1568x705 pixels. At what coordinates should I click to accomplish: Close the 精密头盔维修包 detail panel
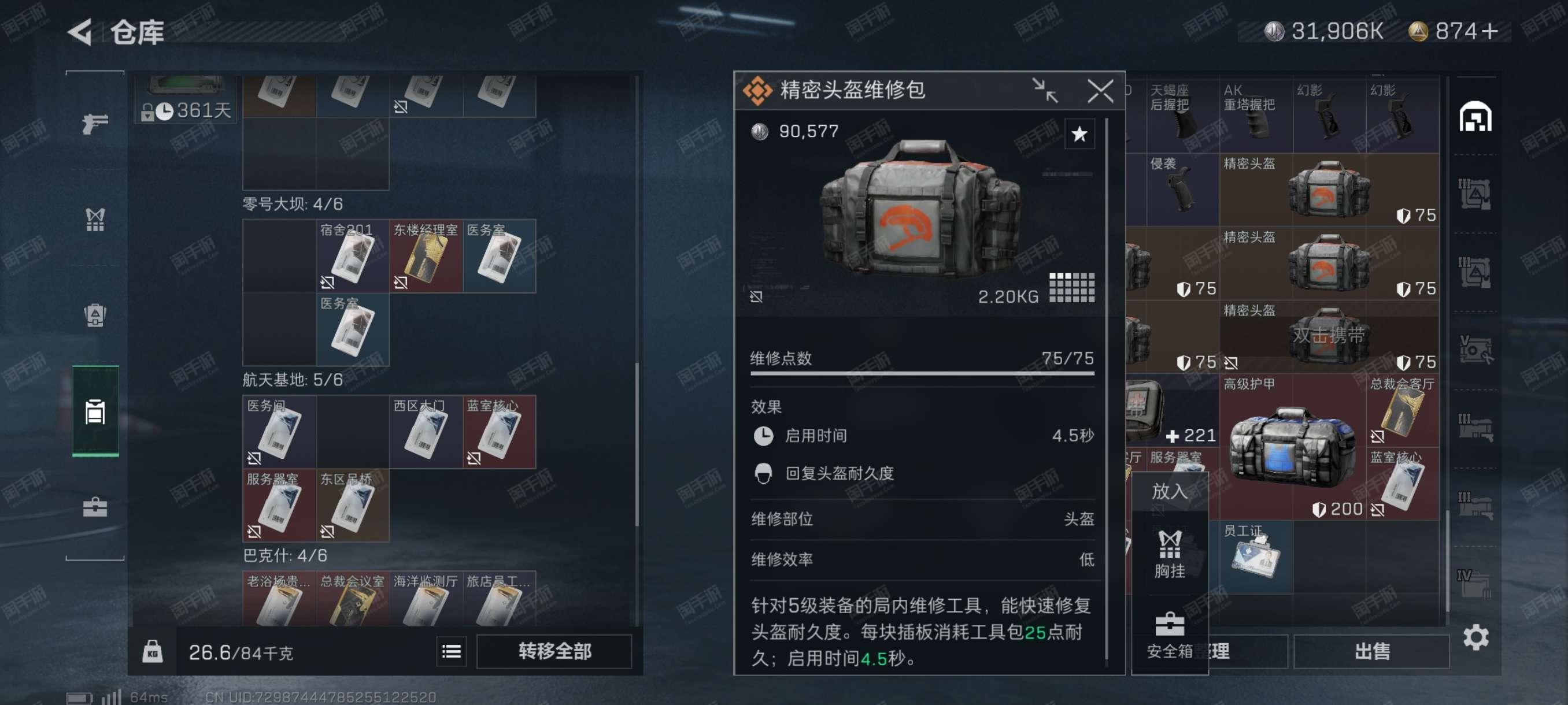tap(1100, 91)
